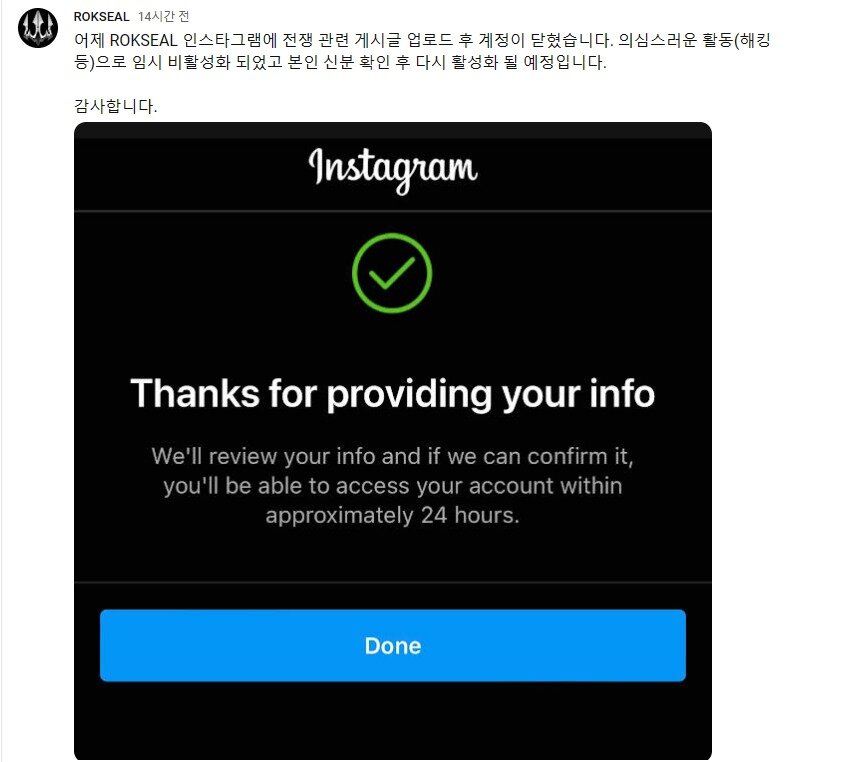Click the line 'you'll be able to access your account within'

coord(392,486)
